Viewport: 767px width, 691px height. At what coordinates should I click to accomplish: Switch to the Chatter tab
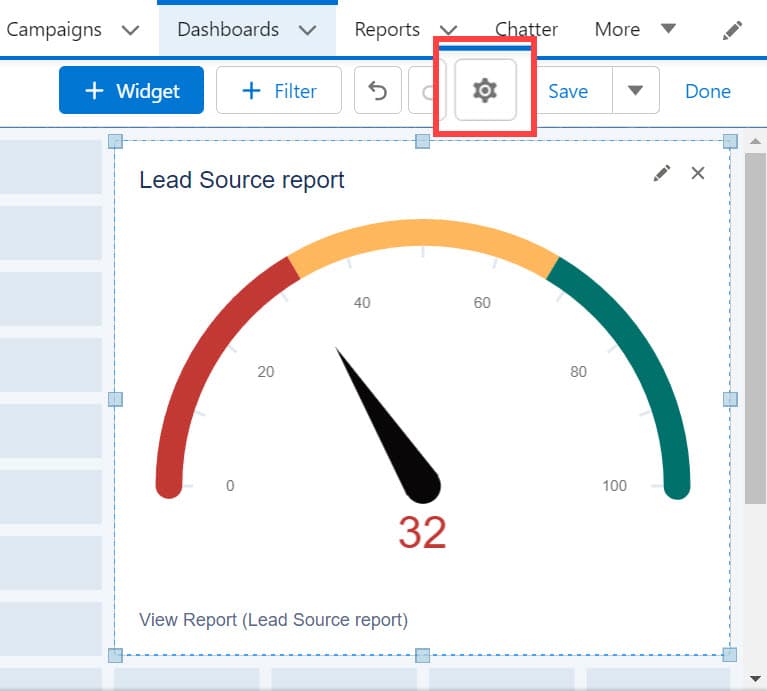[x=526, y=29]
